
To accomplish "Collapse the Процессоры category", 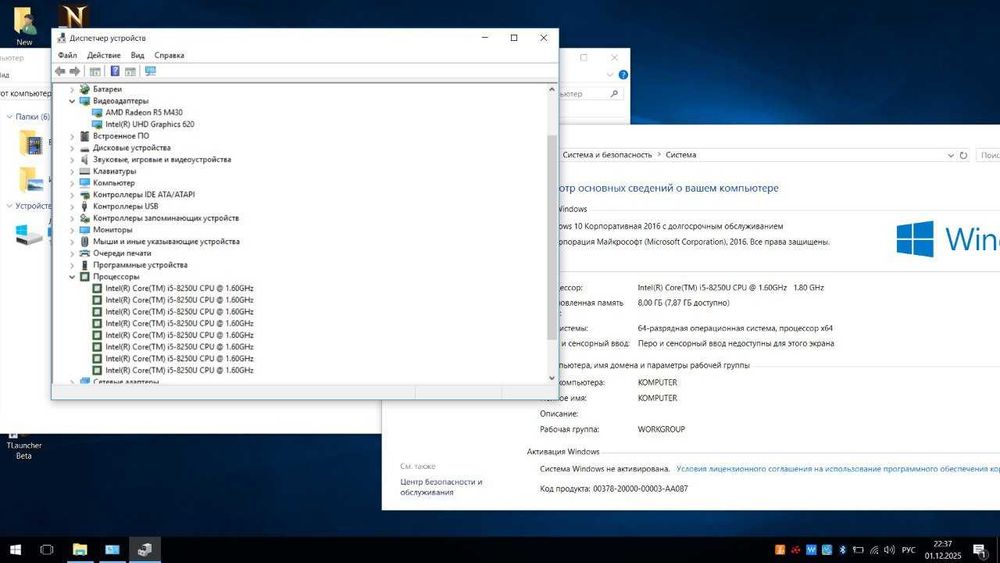I will pos(72,277).
